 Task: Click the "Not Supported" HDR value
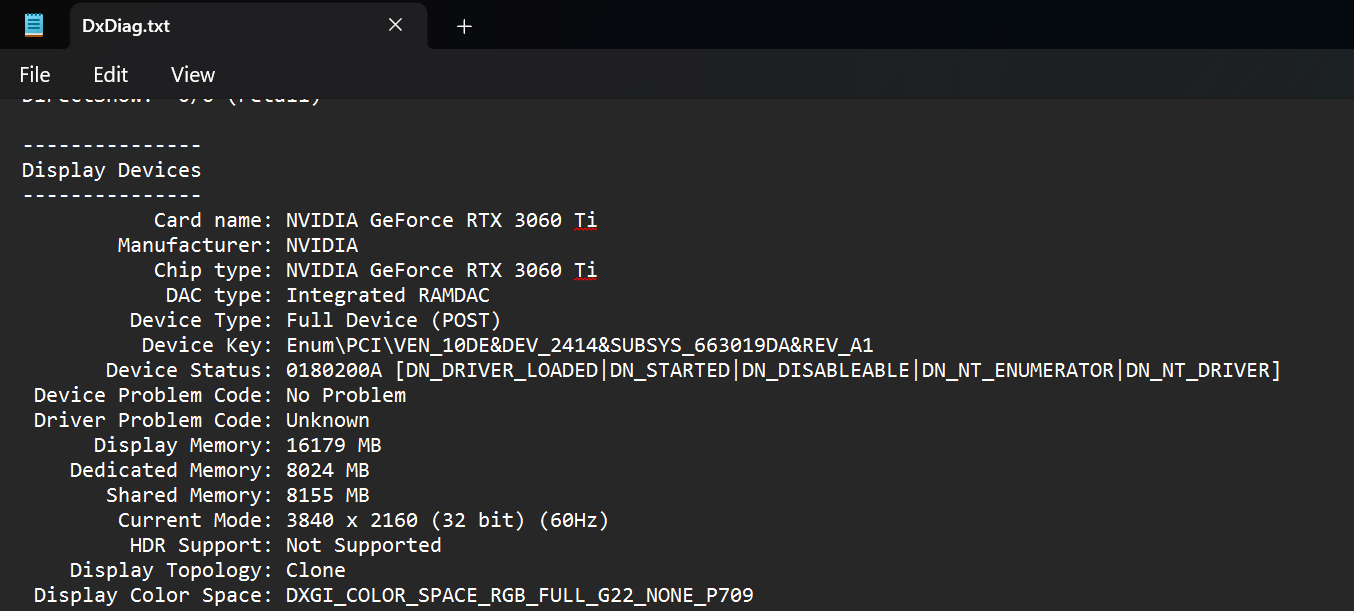364,545
